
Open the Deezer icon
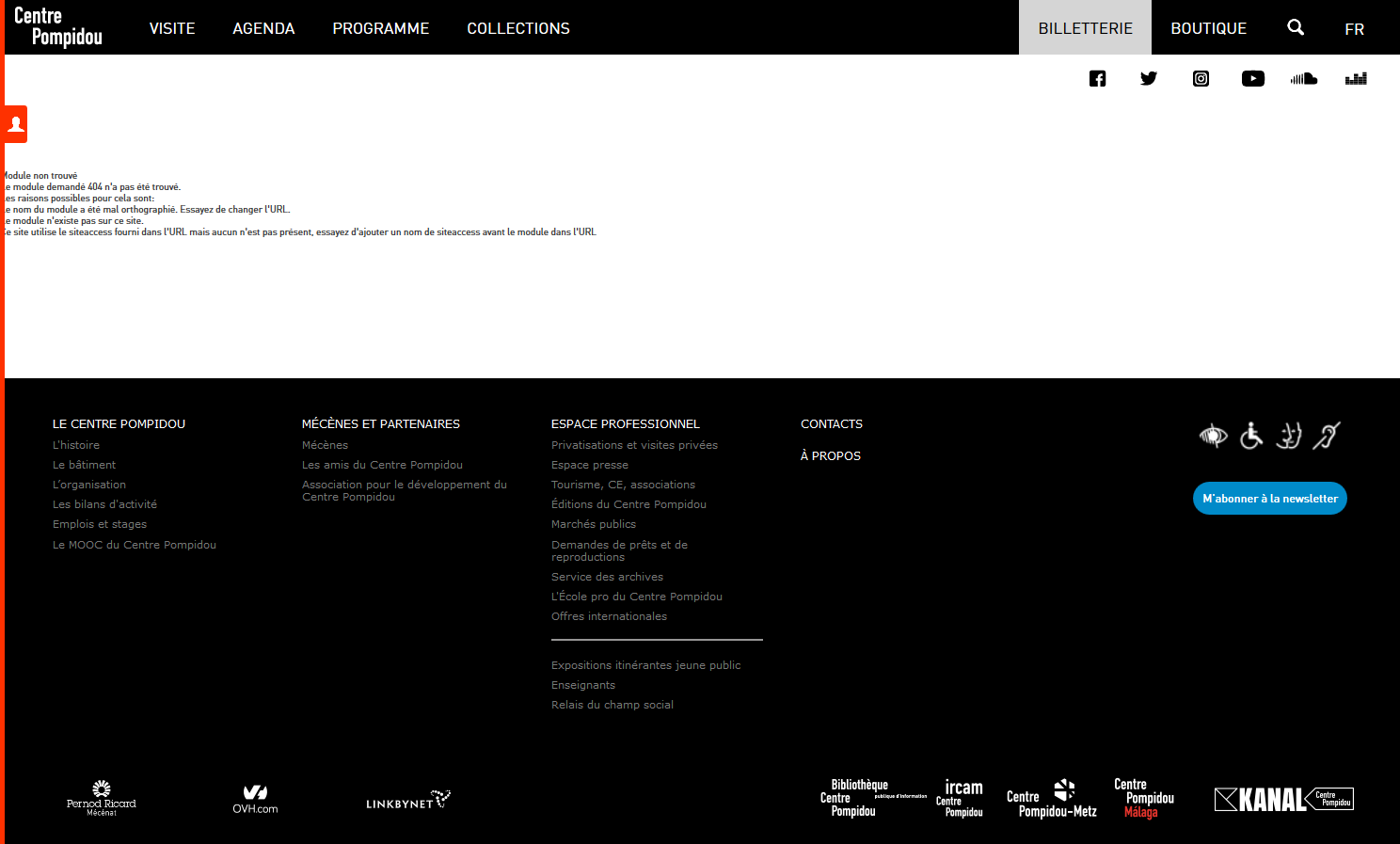(1356, 79)
